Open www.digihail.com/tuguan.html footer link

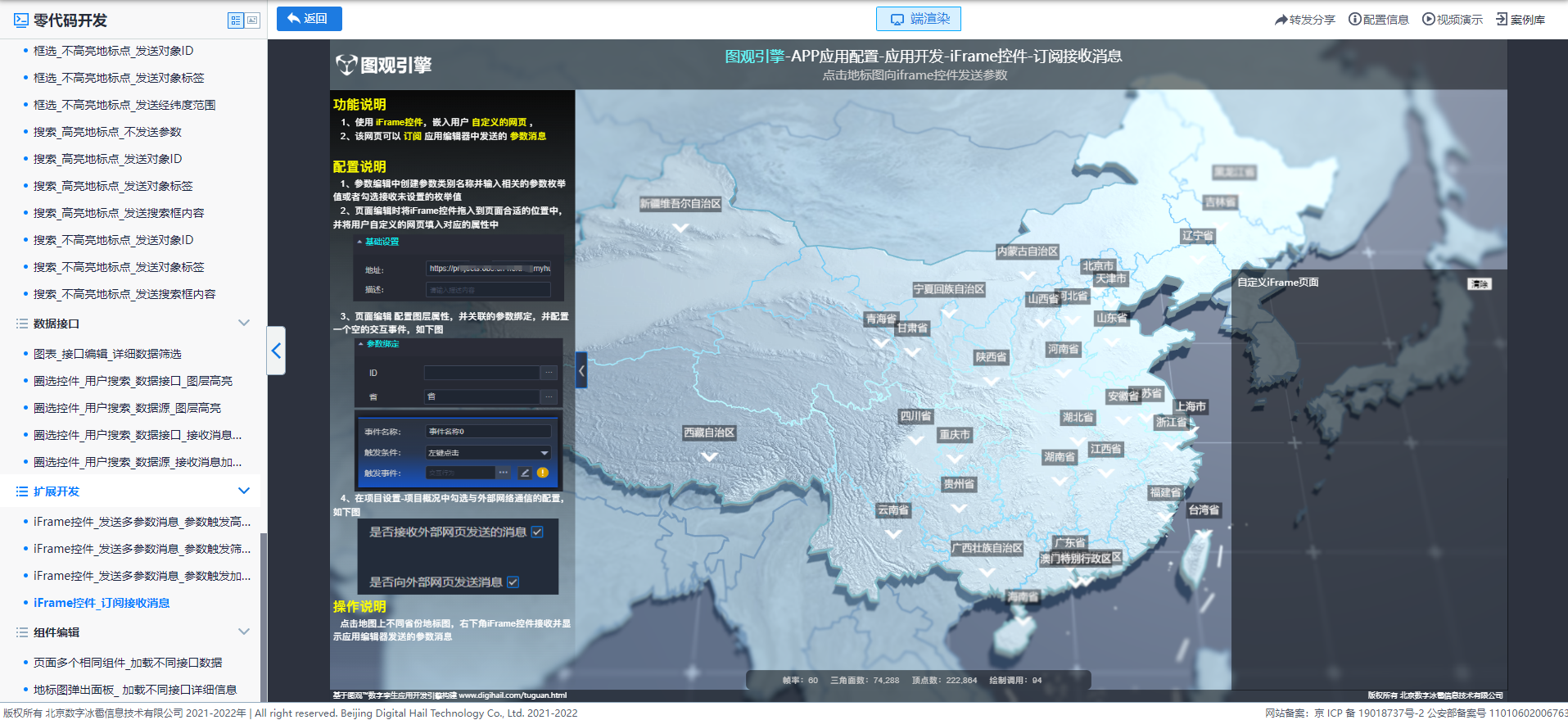(513, 695)
